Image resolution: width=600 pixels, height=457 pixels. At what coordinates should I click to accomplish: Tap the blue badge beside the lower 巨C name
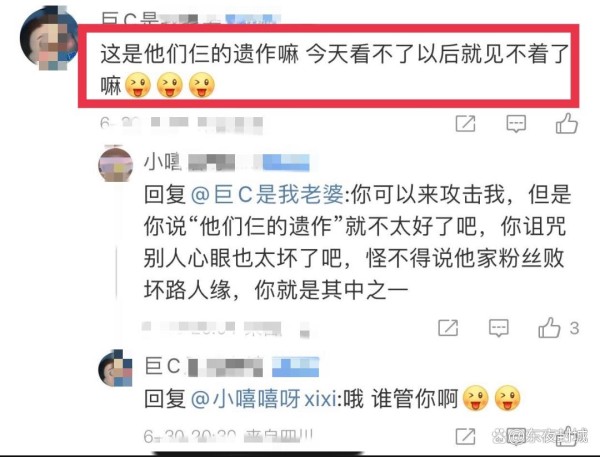(295, 367)
